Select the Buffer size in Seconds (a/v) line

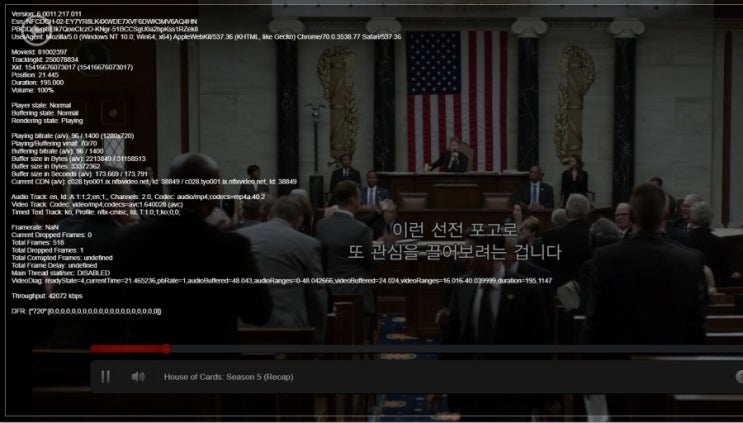tap(80, 174)
